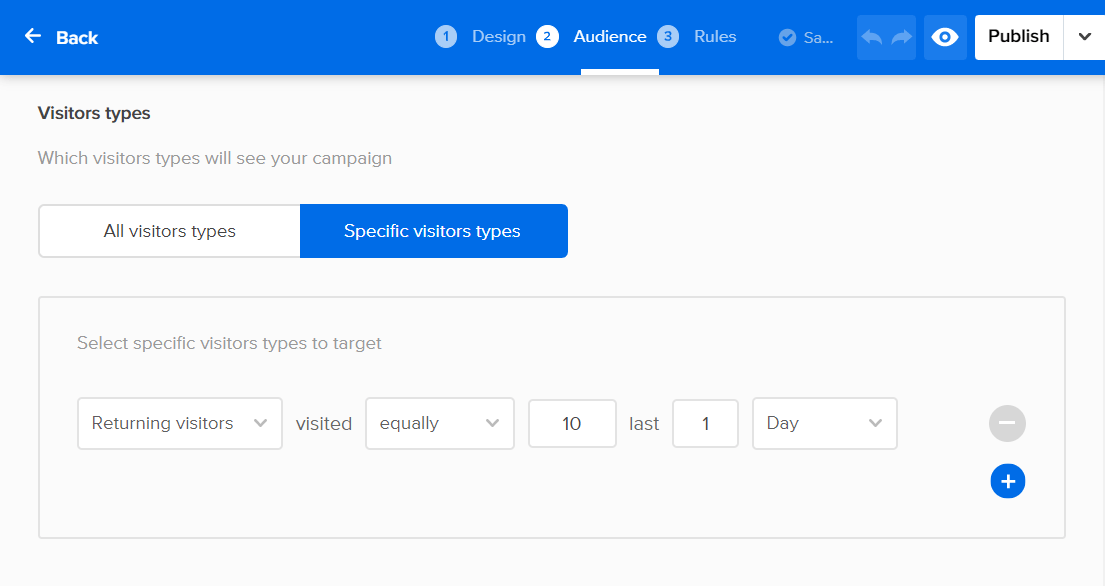Click the redo arrow icon
This screenshot has width=1105, height=586.
coord(901,37)
